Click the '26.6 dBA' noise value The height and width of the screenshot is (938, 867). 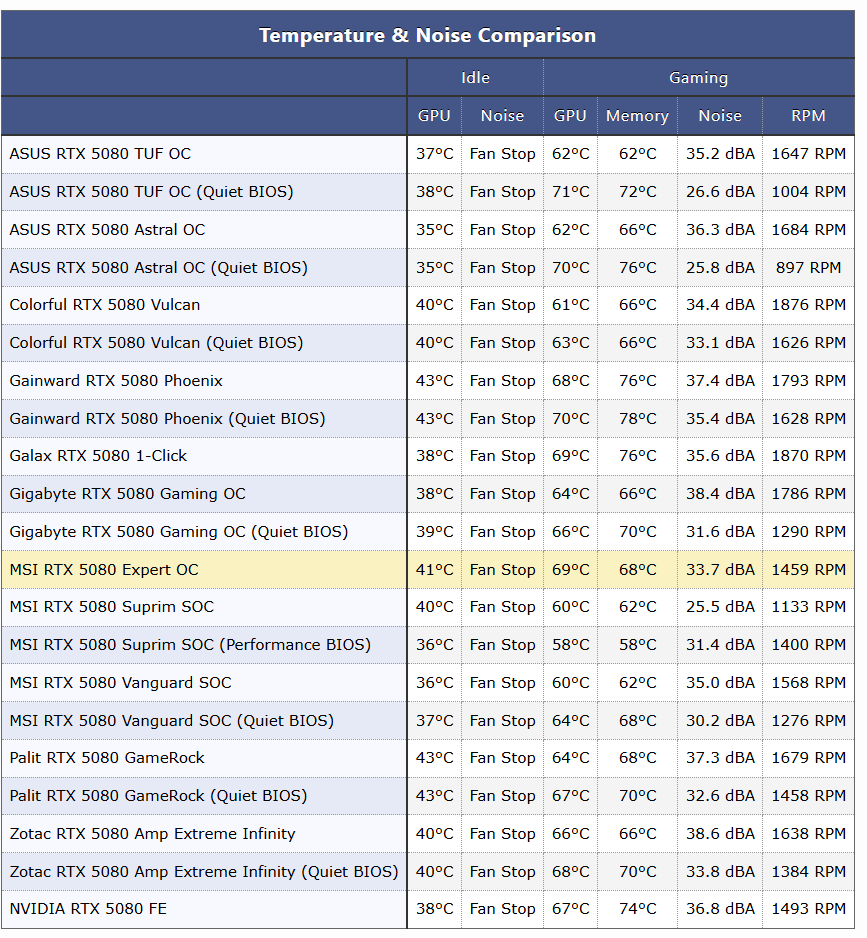(x=720, y=192)
